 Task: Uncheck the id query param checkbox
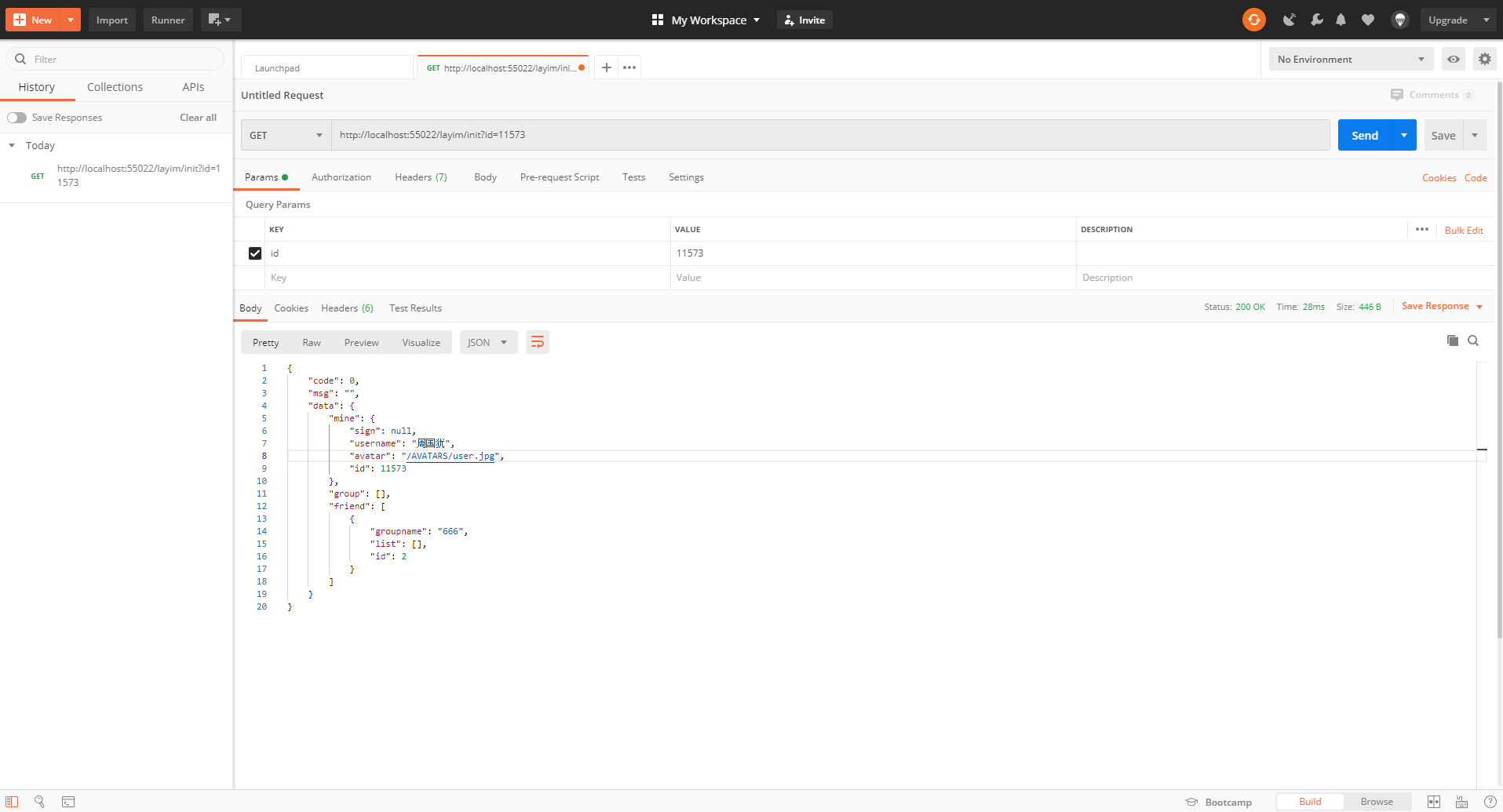click(x=255, y=253)
